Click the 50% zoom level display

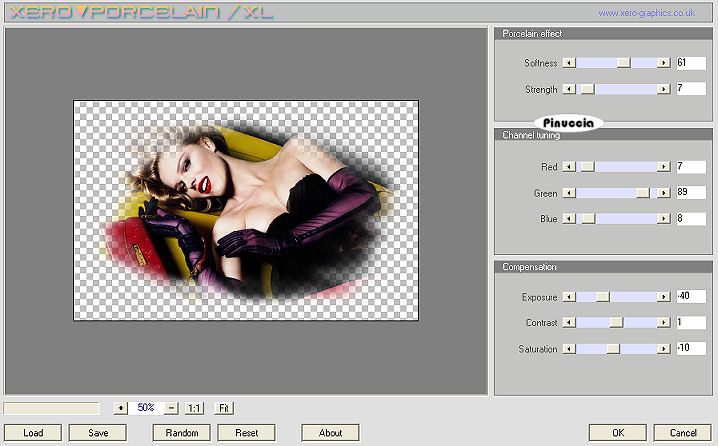point(146,408)
